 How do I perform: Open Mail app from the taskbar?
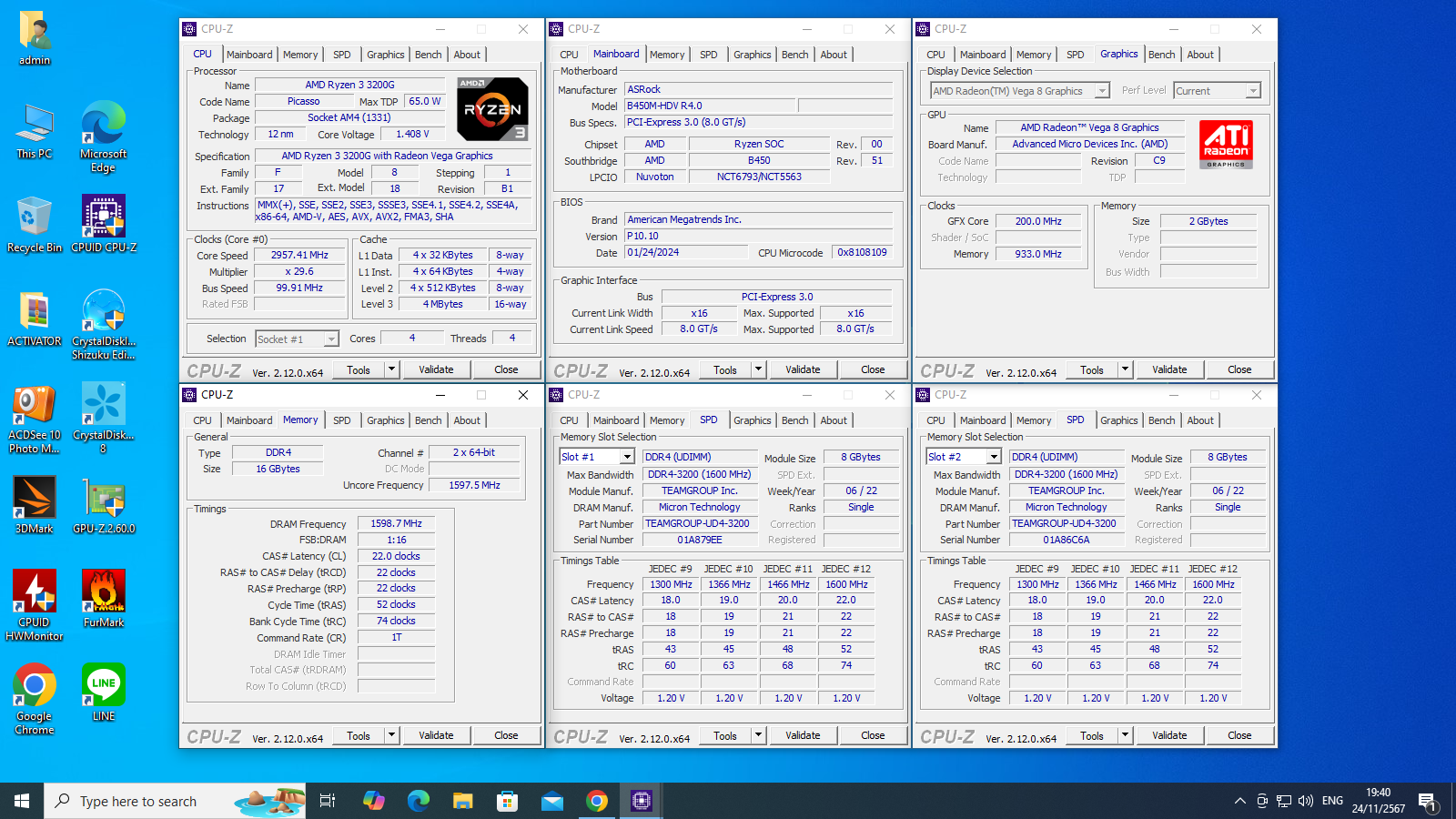pyautogui.click(x=552, y=801)
